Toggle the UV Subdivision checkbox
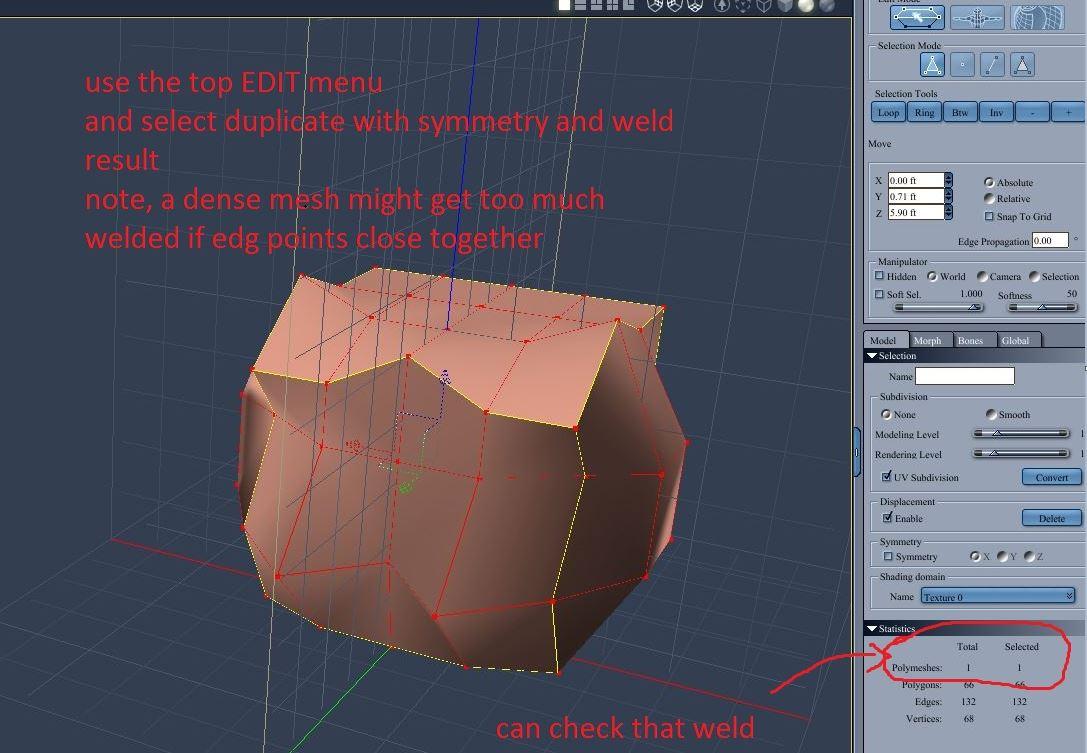Screen dimensions: 1087x753 887,477
